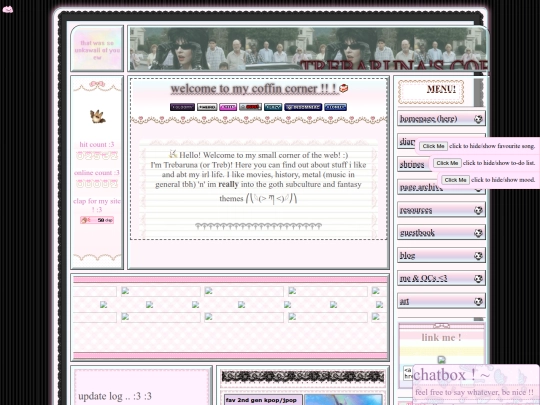The image size is (540, 405).
Task: Open the chatbox ! ~ panel header
Action: 451,375
